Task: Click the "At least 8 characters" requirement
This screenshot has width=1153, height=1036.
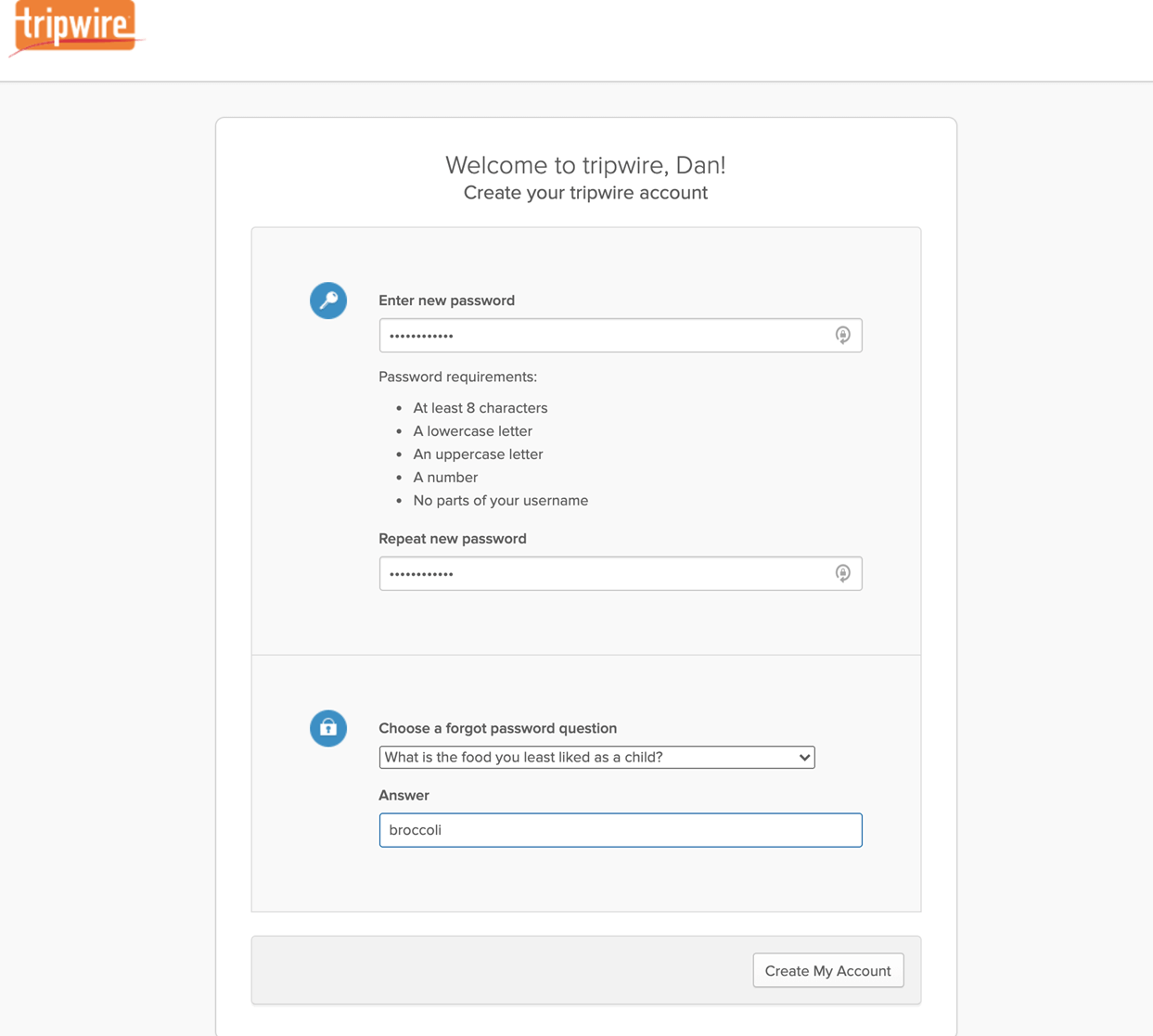Action: 480,408
